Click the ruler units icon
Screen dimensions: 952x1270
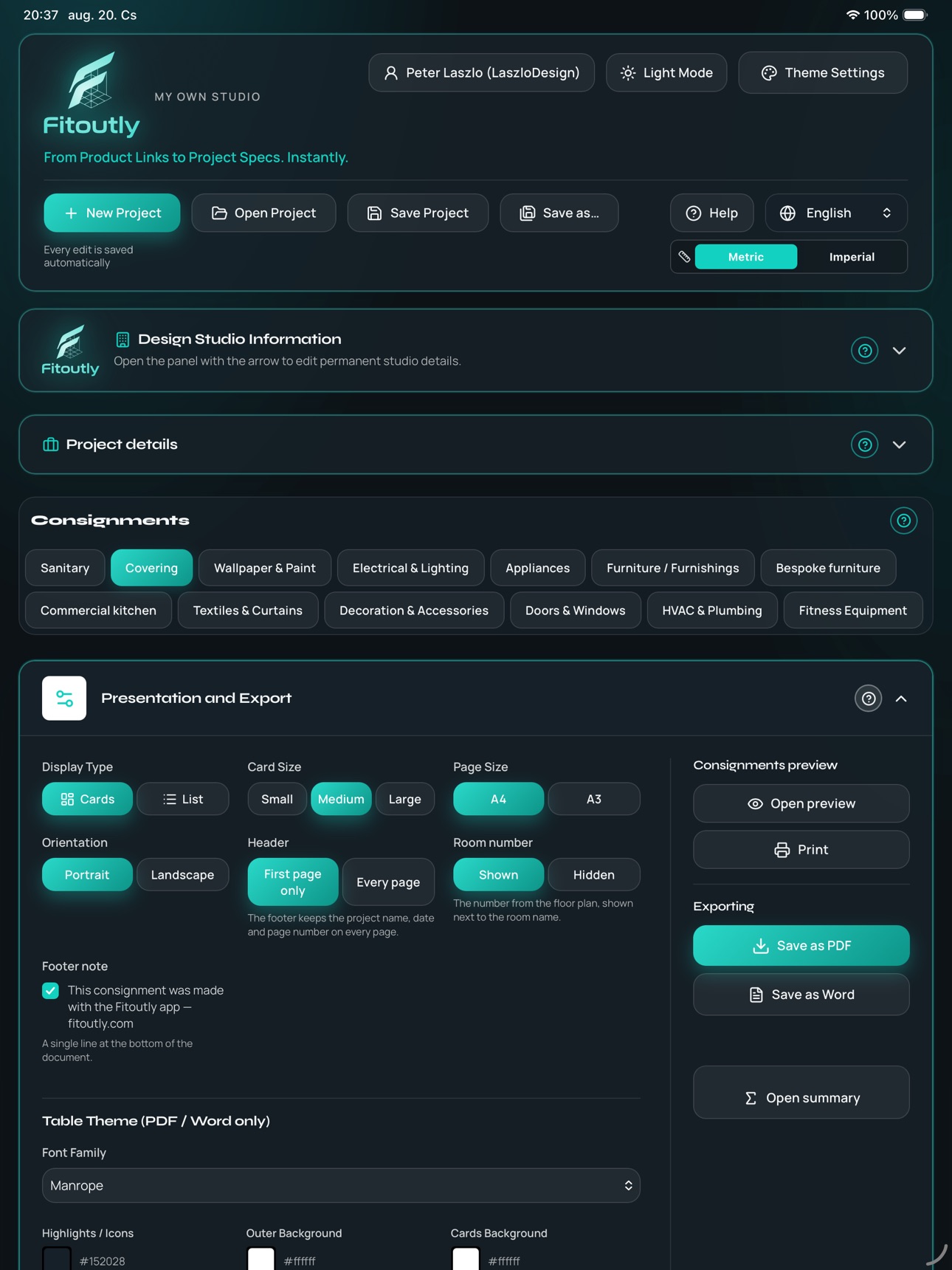coord(684,257)
